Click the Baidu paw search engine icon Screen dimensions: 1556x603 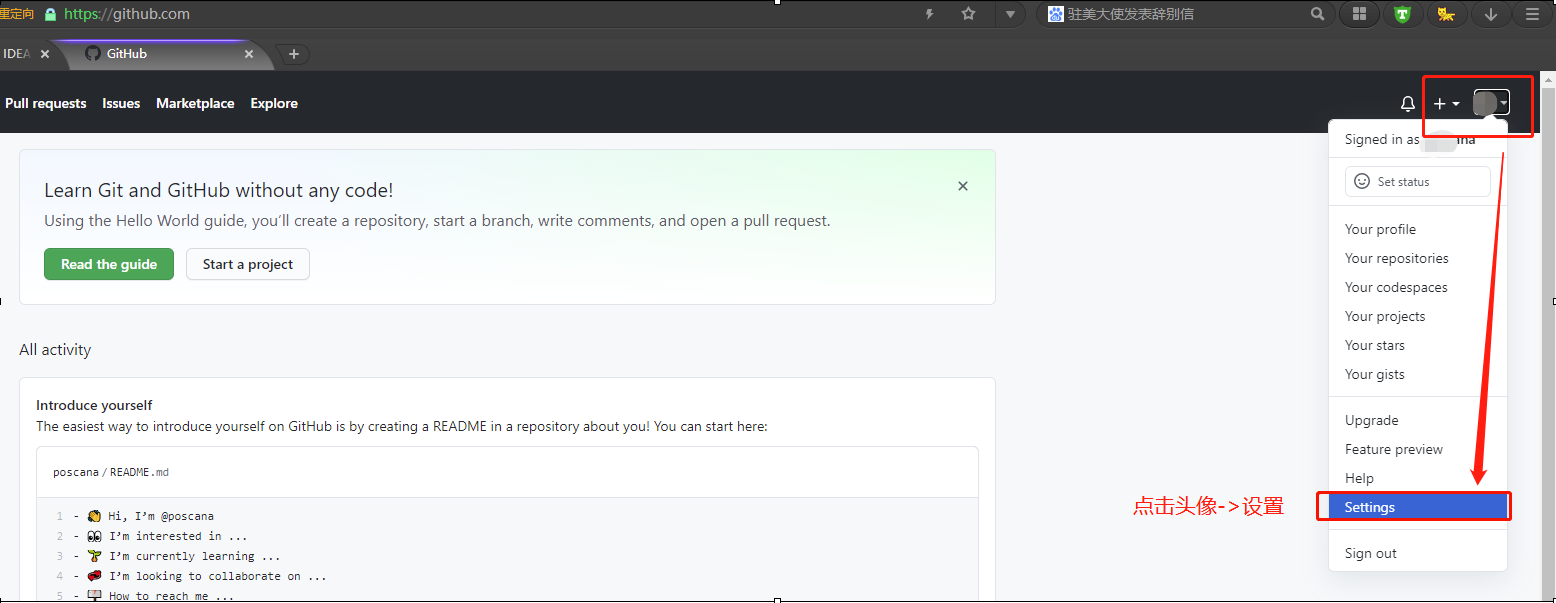pos(1055,14)
